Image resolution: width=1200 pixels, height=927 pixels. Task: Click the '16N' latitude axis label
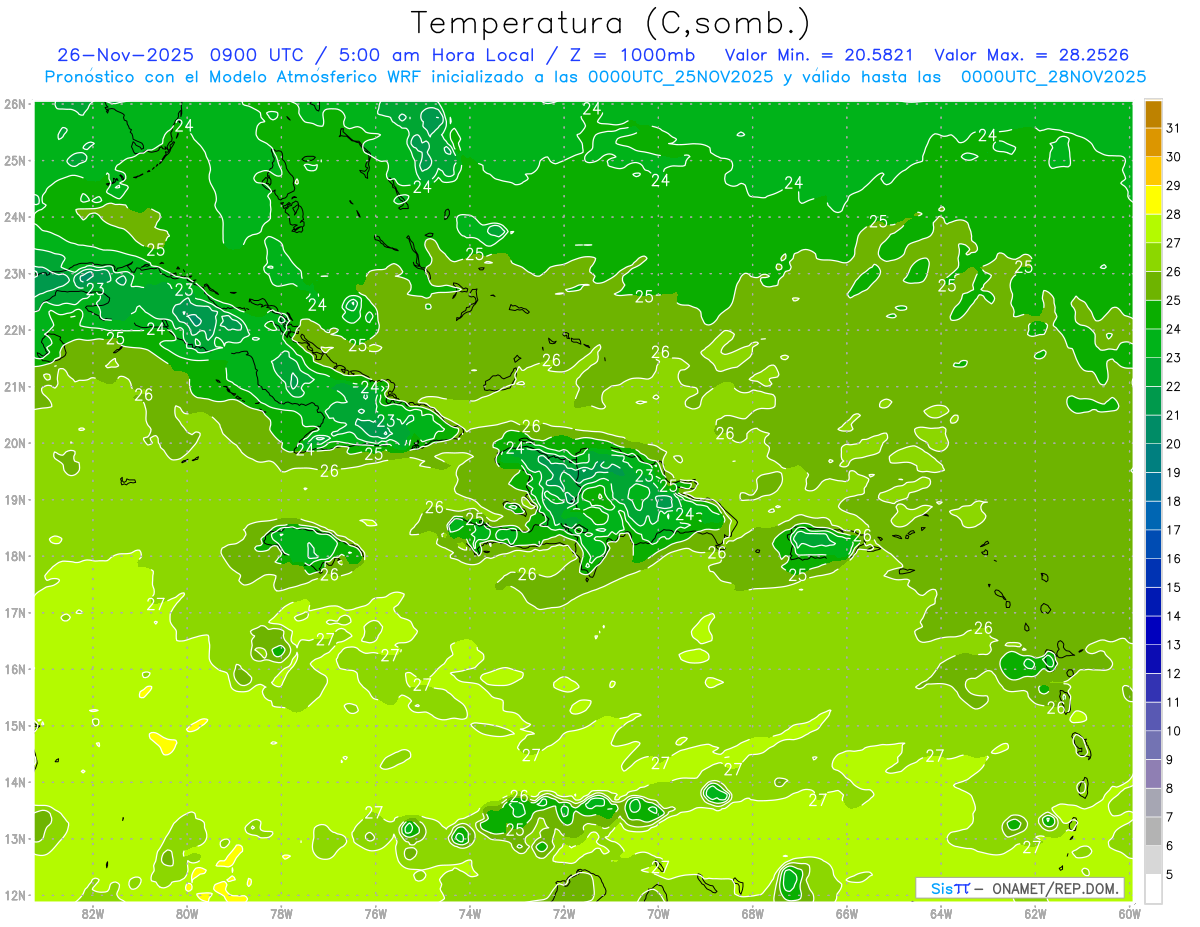pos(14,669)
